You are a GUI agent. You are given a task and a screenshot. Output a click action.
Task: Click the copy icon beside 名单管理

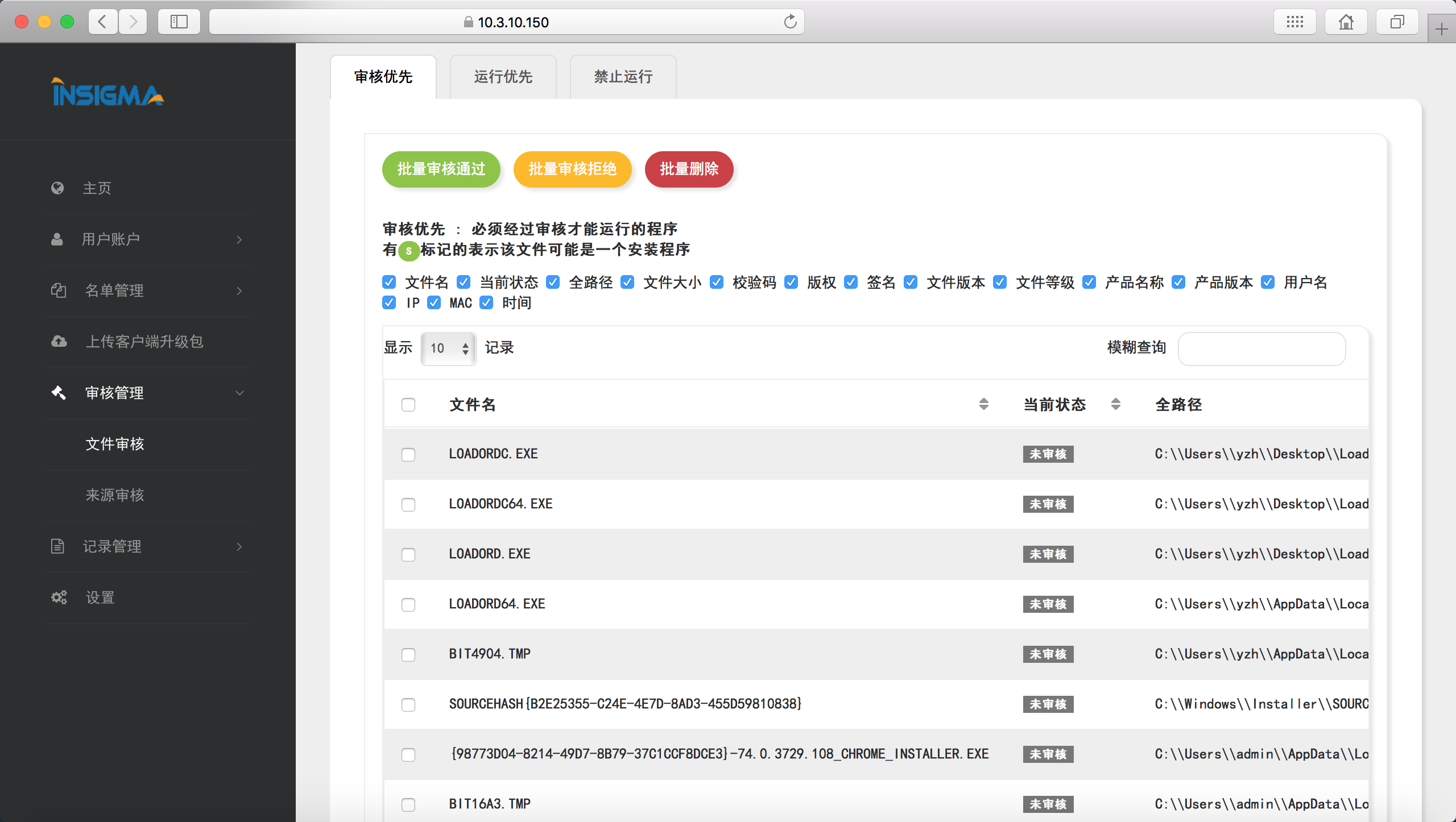[x=59, y=290]
